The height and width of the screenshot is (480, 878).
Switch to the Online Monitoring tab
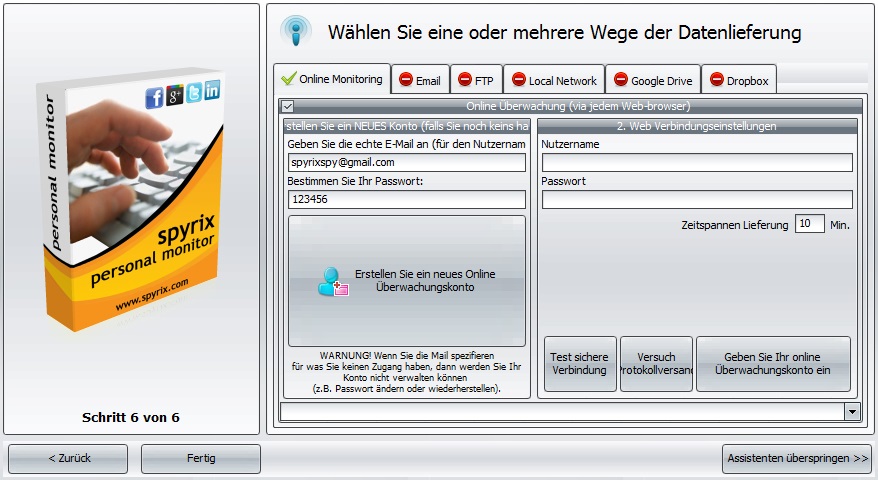pyautogui.click(x=333, y=78)
